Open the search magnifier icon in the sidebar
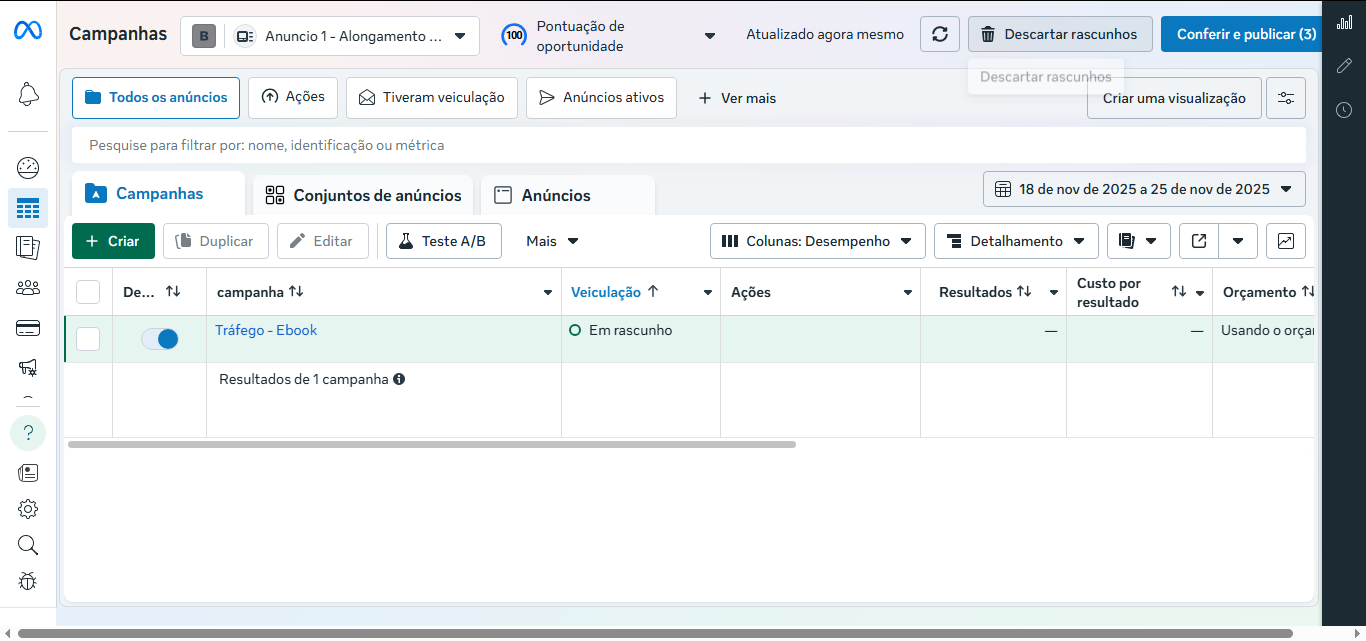 point(28,545)
